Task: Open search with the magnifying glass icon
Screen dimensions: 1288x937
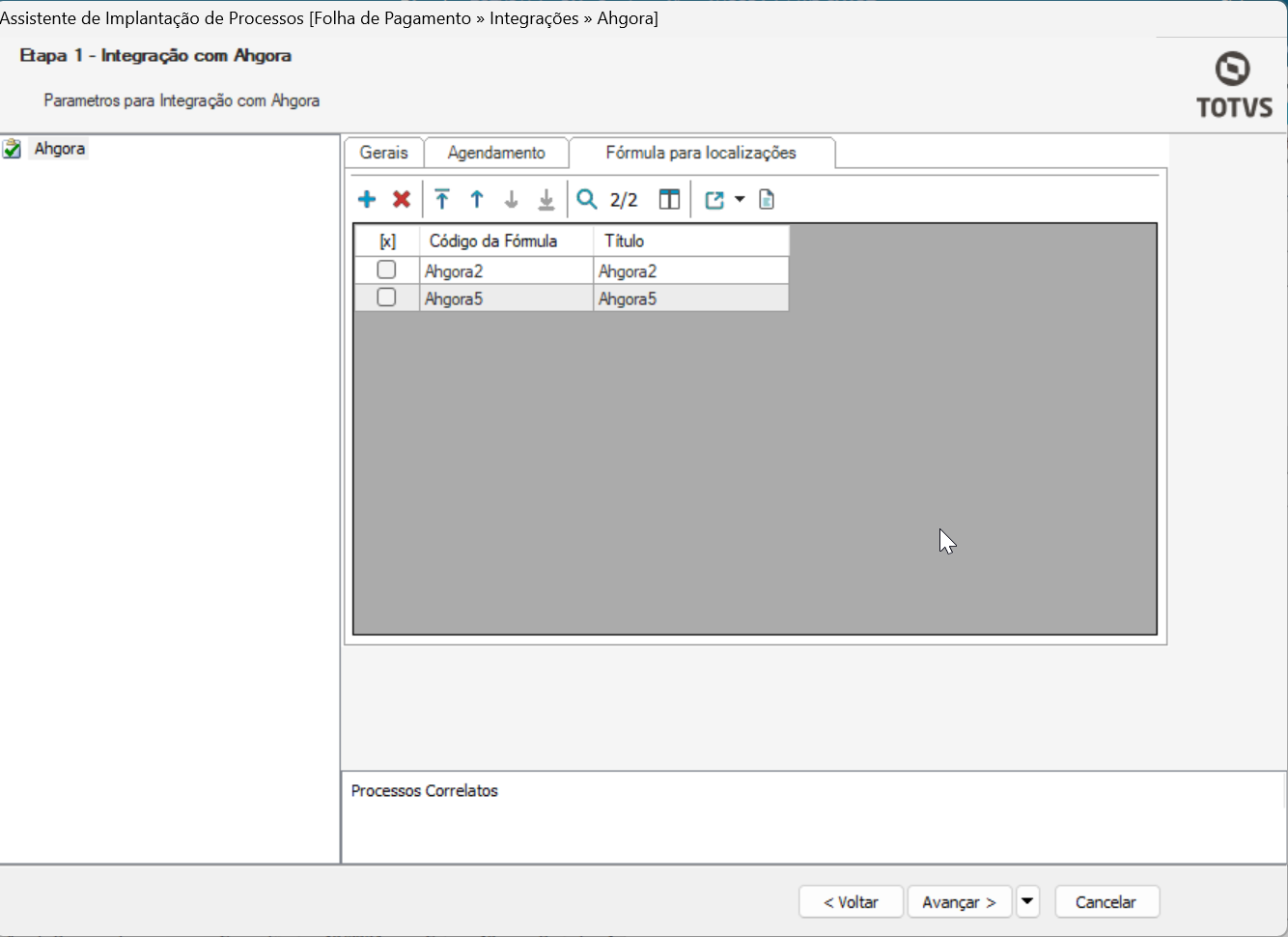Action: 587,200
